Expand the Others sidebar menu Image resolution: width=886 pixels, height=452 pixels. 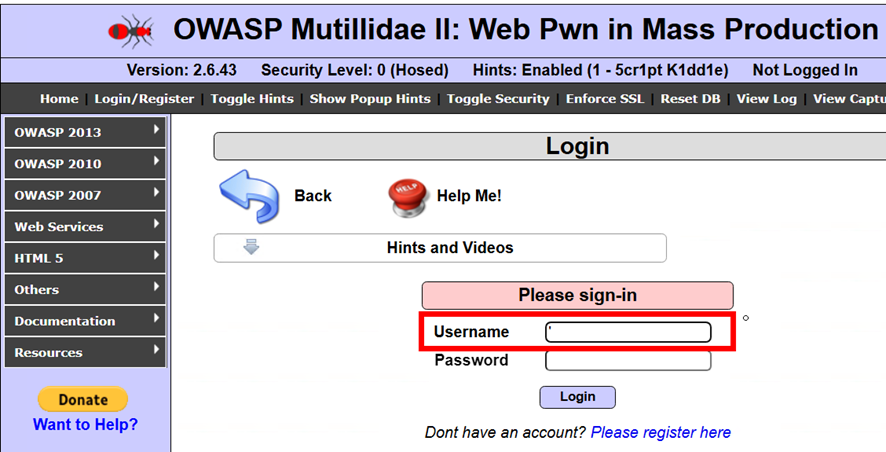85,290
